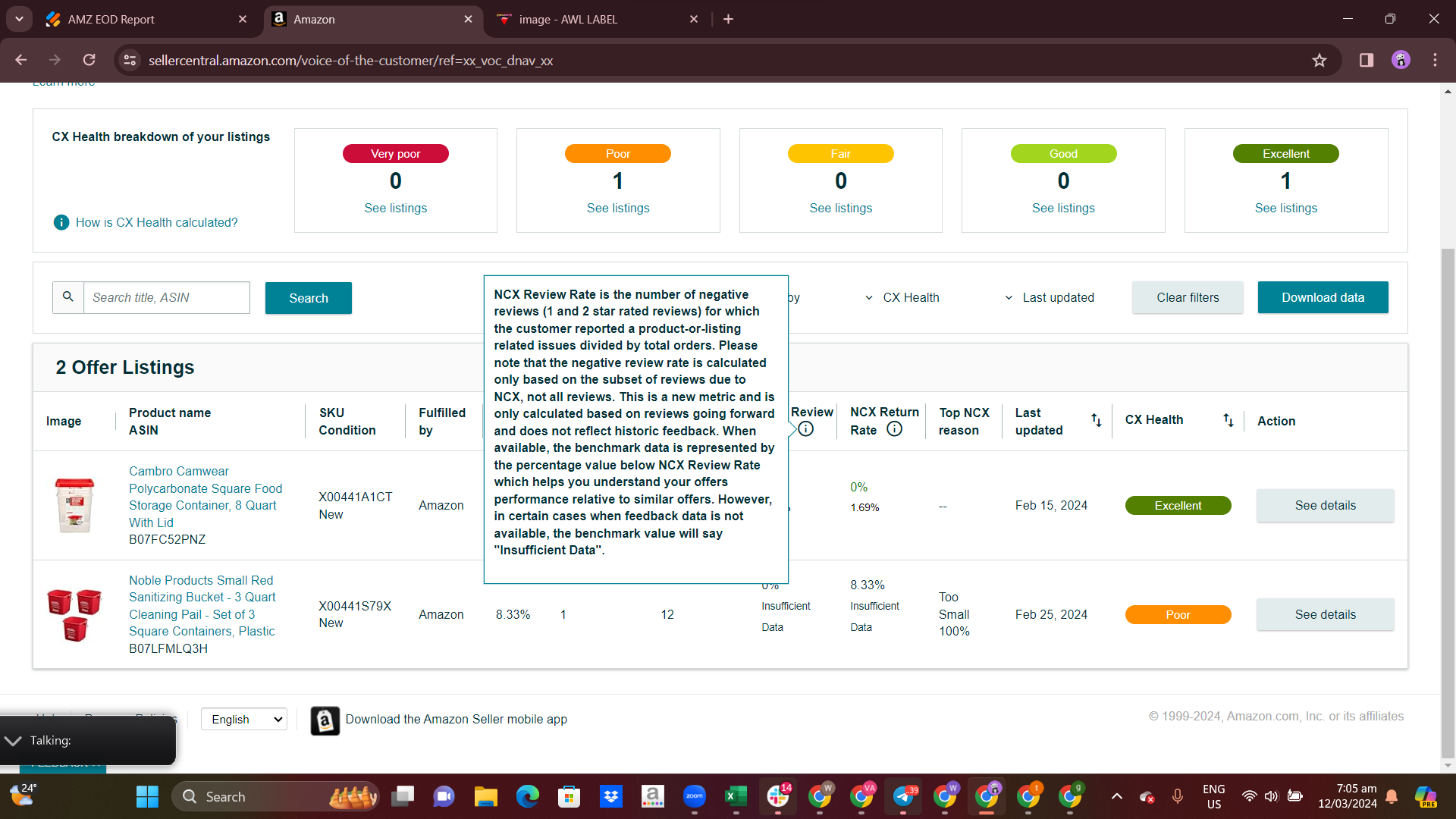Image resolution: width=1456 pixels, height=819 pixels.
Task: Open the Amazon app from the taskbar
Action: tap(652, 796)
